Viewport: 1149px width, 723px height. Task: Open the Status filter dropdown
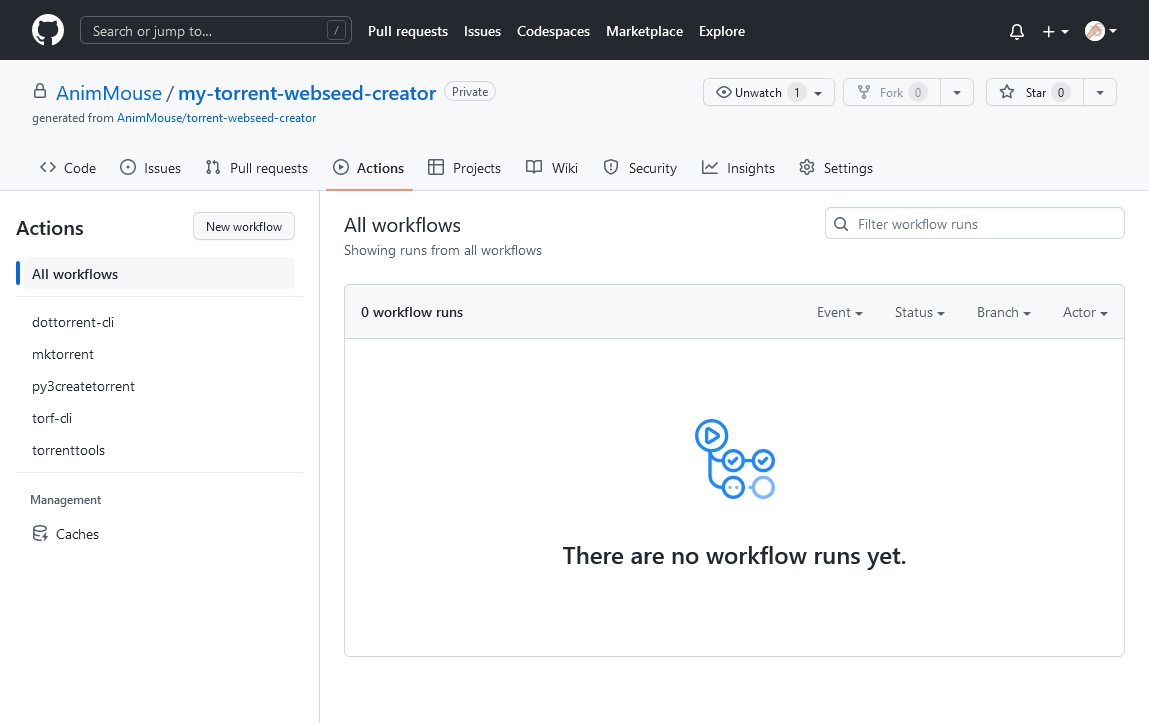(920, 312)
